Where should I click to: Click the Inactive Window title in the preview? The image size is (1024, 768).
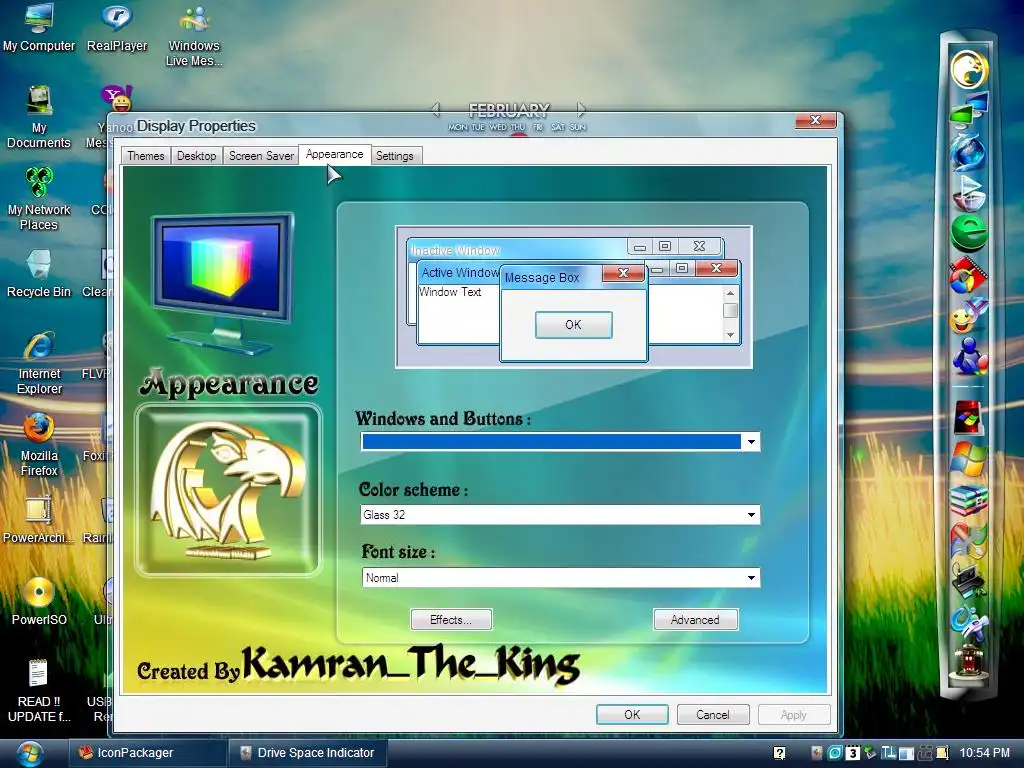[x=455, y=250]
